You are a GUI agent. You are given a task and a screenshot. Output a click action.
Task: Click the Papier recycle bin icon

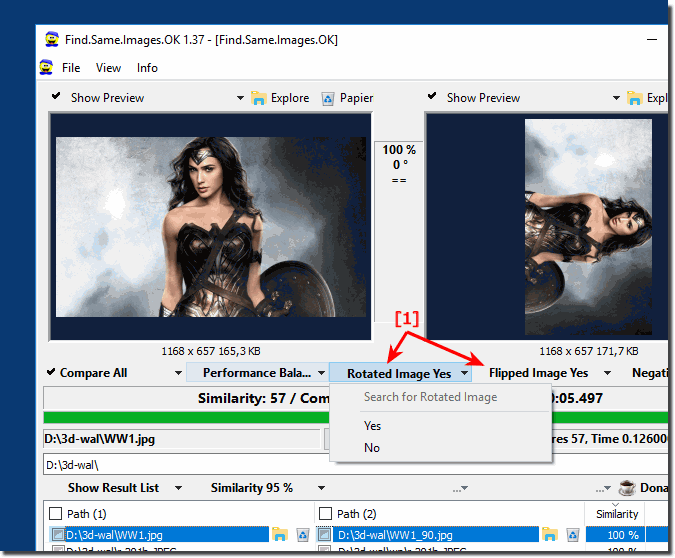[328, 99]
